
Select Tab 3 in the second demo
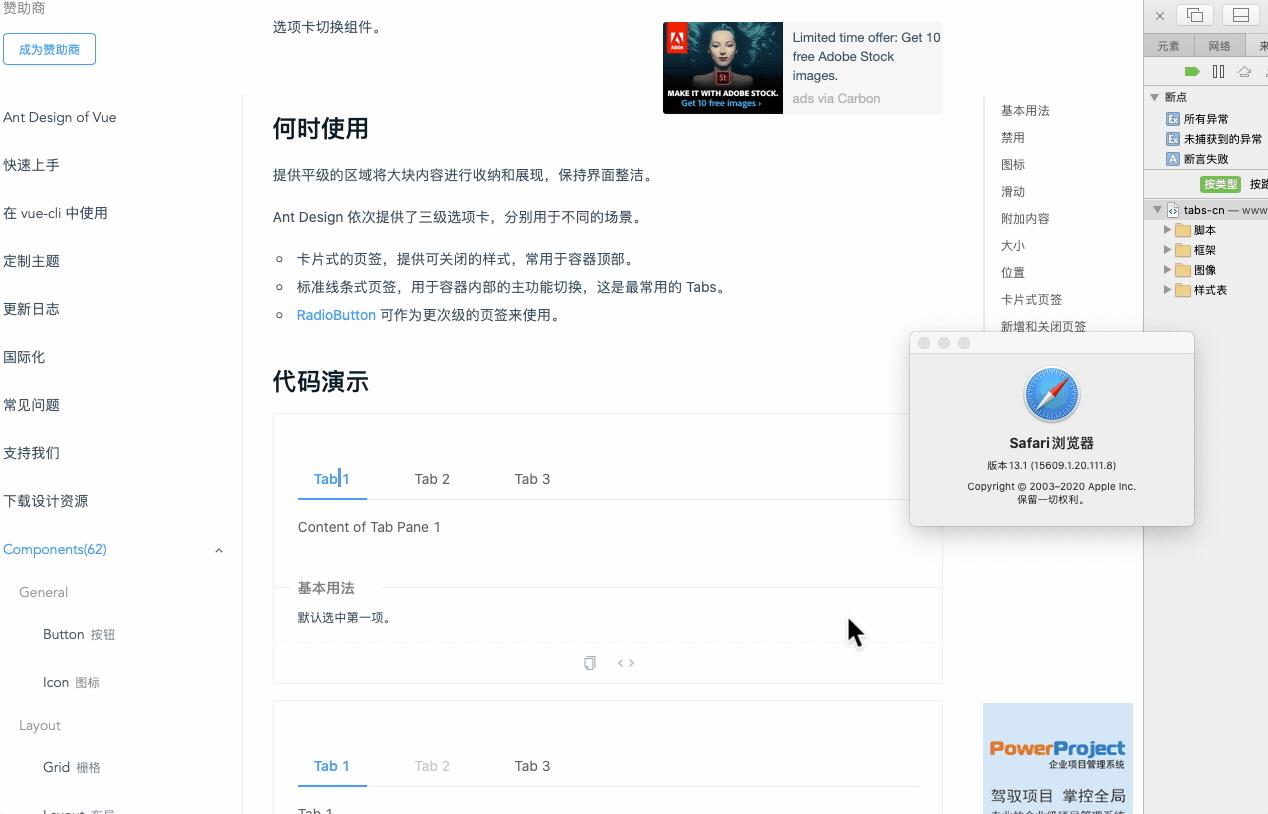coord(532,766)
